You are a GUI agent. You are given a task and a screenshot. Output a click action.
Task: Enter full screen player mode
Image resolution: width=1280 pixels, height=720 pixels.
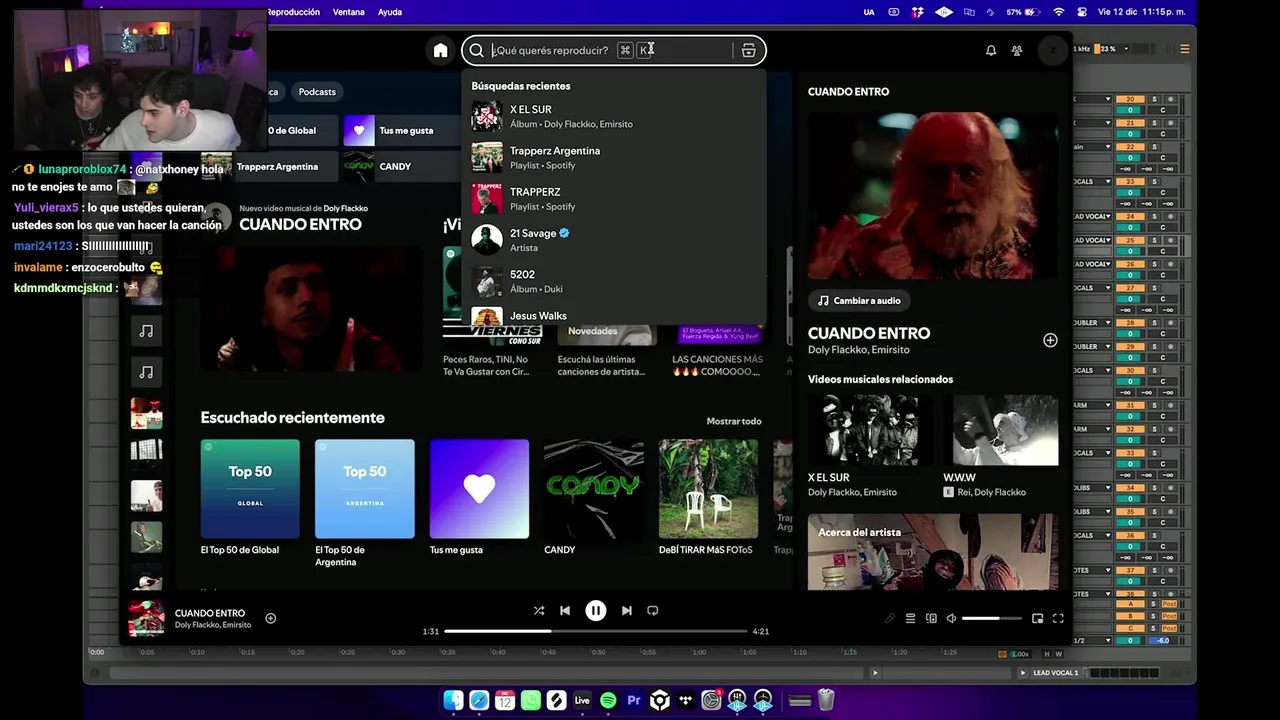[1058, 618]
